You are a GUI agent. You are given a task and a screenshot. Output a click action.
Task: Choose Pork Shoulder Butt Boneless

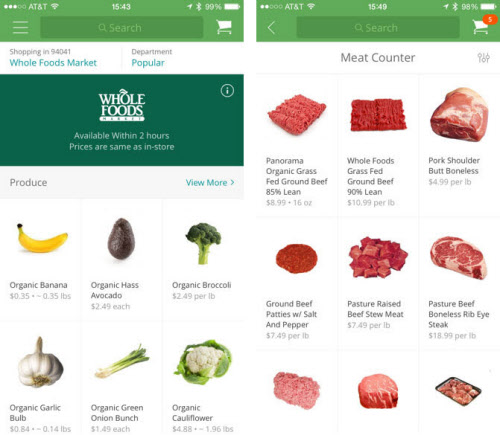[x=459, y=147]
